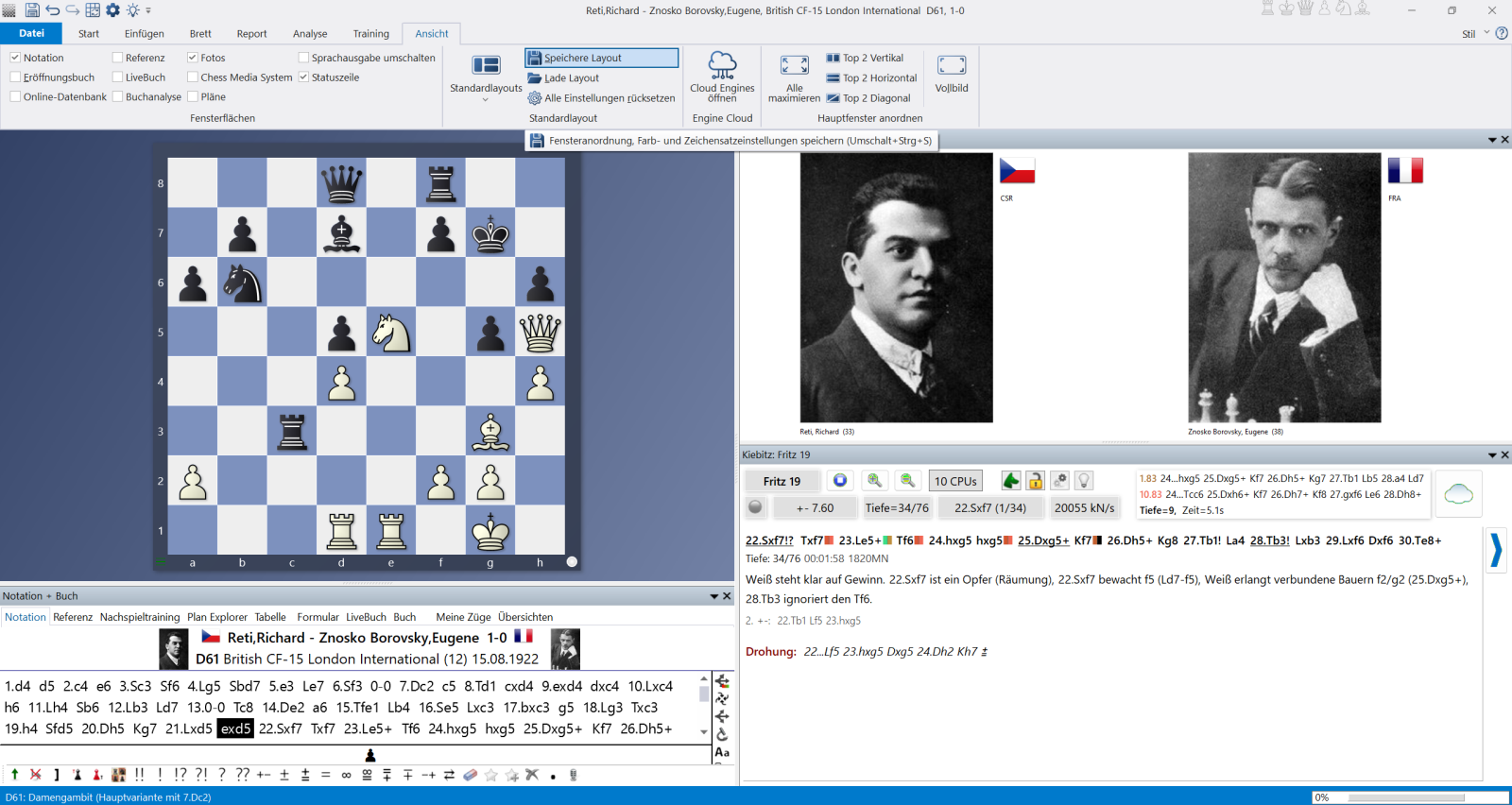Switch to the Plan Explorer tab
Screen dimensions: 1512x805
[216, 617]
